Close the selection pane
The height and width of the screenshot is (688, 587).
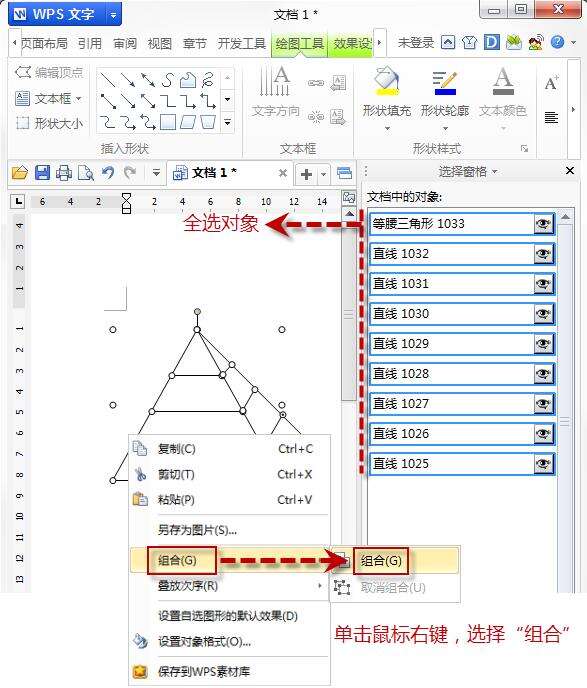570,171
